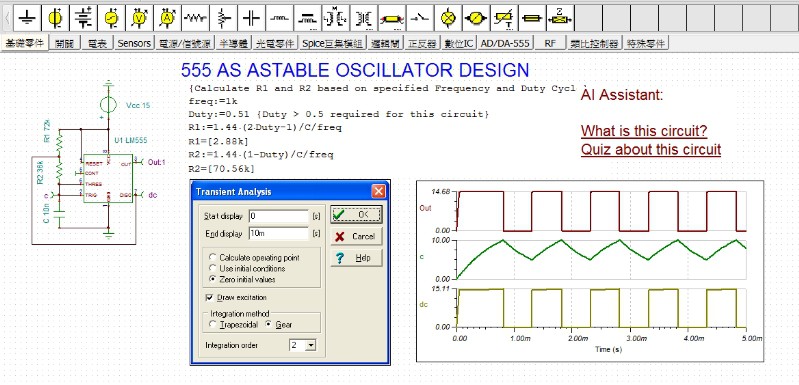Select the Switch component icon

[x=419, y=18]
